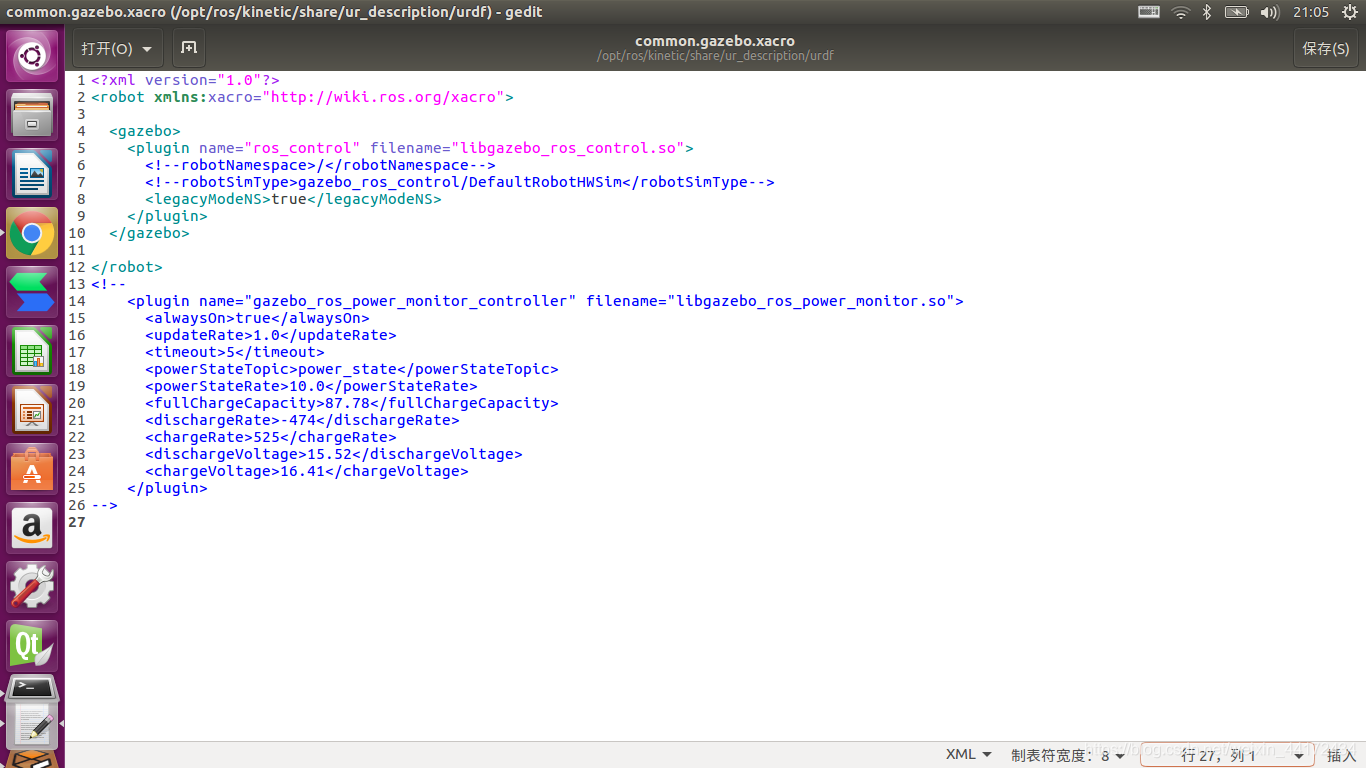This screenshot has width=1366, height=768.
Task: Show the calendar from 21:05 clock
Action: pos(1311,12)
